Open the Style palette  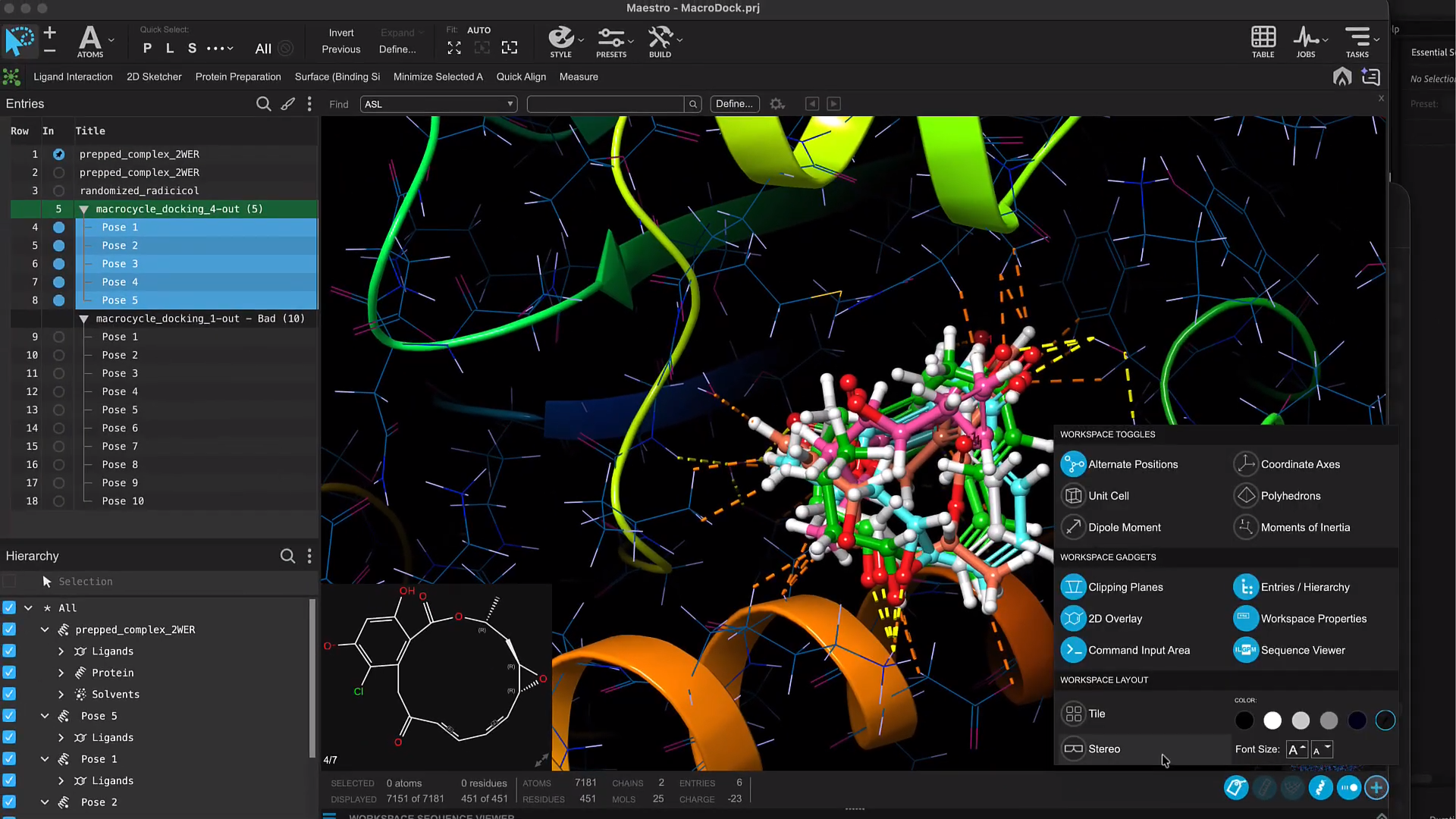pyautogui.click(x=561, y=42)
